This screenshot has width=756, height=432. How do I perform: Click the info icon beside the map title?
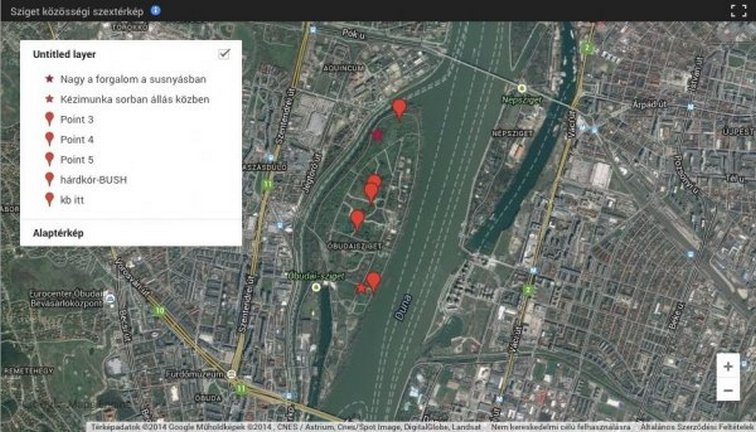click(x=156, y=10)
